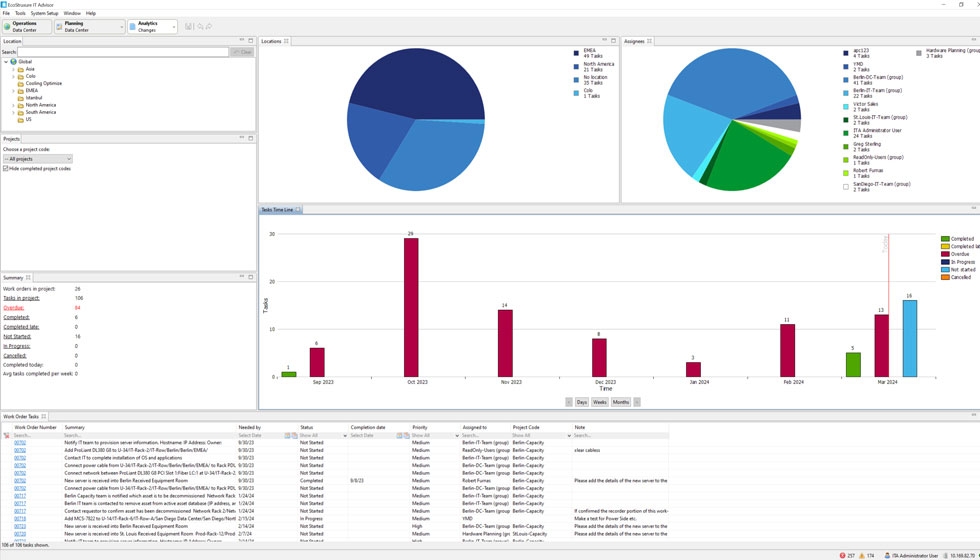Click the save icon in toolbar
980x560 pixels.
pyautogui.click(x=190, y=27)
